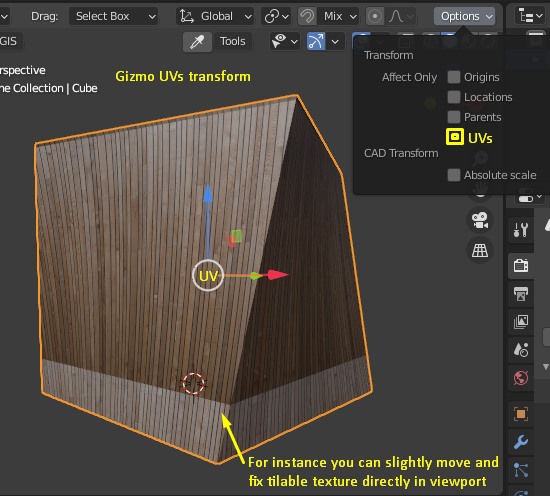Image resolution: width=550 pixels, height=496 pixels.
Task: Open the Object properties orange square tab
Action: (x=521, y=414)
